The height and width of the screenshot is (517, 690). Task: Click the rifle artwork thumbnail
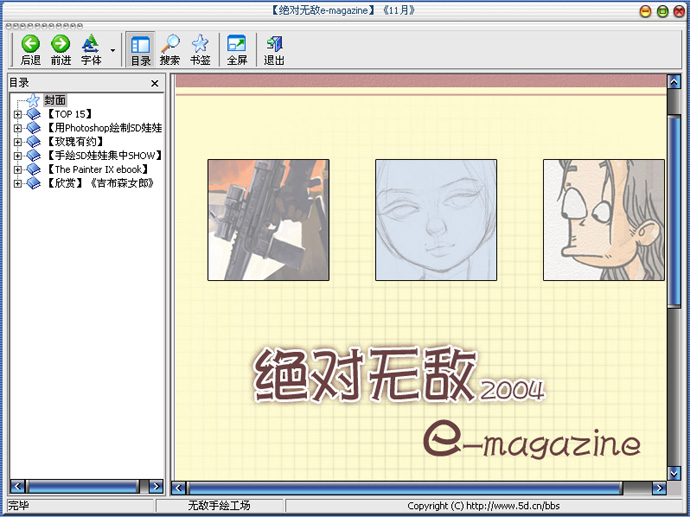pos(268,220)
